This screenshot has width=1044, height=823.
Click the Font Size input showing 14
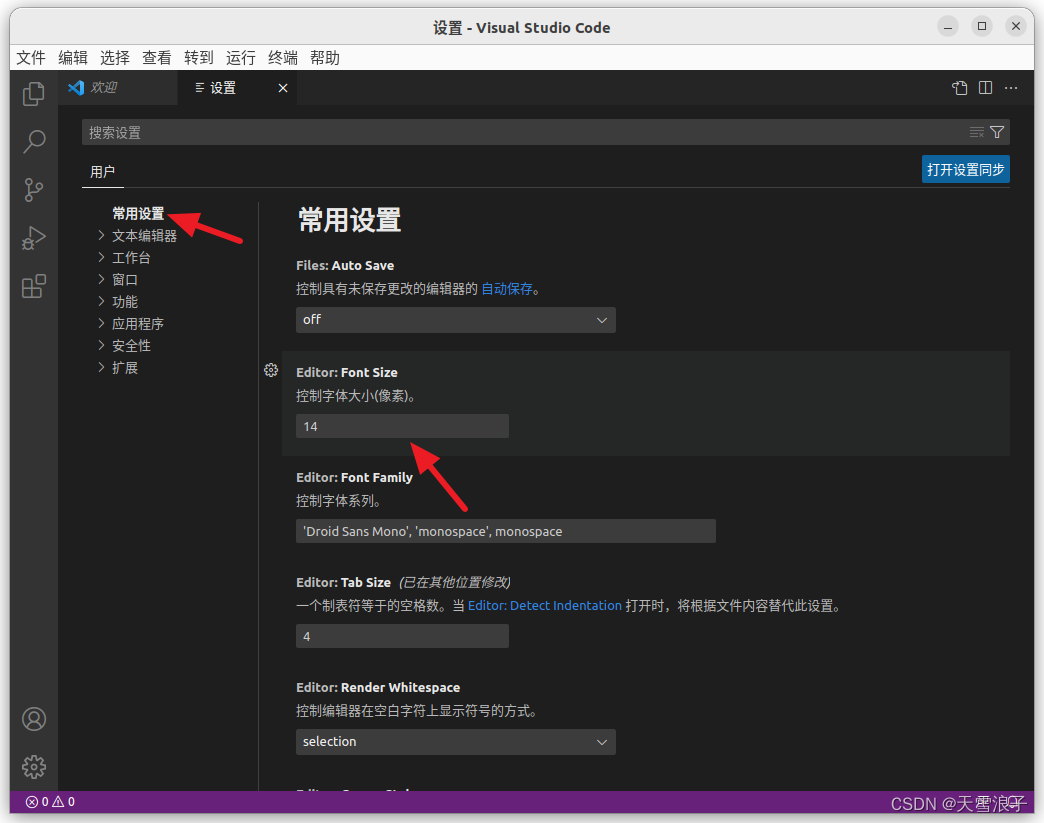[x=402, y=426]
